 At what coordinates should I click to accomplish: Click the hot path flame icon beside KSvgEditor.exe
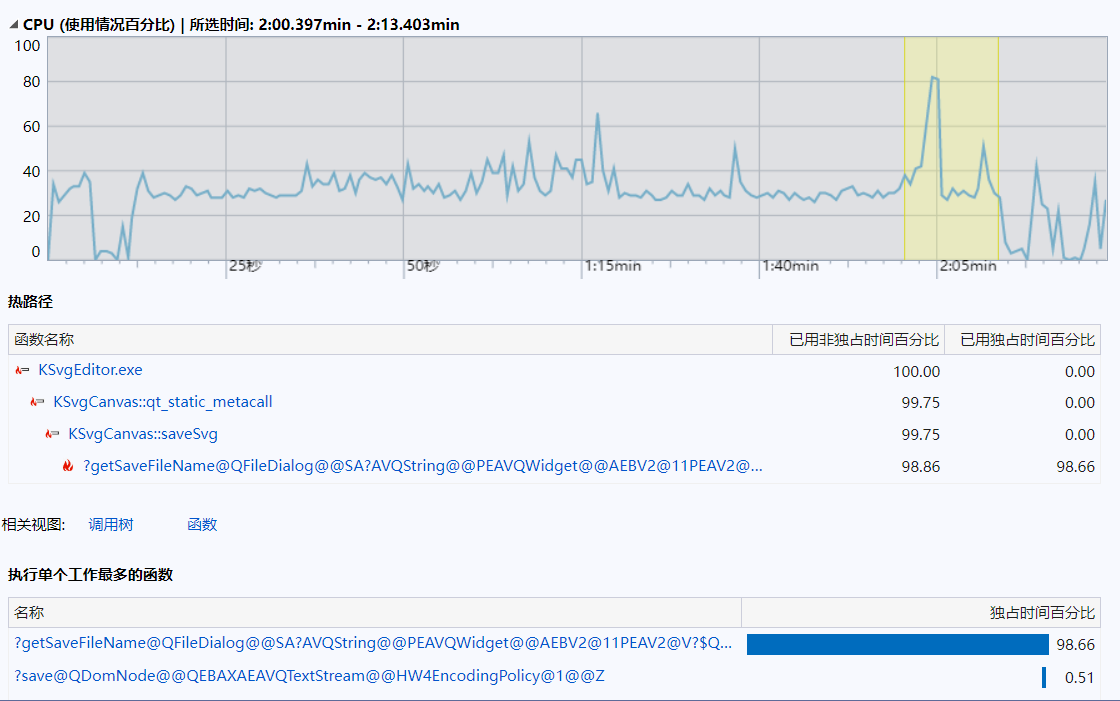[x=22, y=370]
